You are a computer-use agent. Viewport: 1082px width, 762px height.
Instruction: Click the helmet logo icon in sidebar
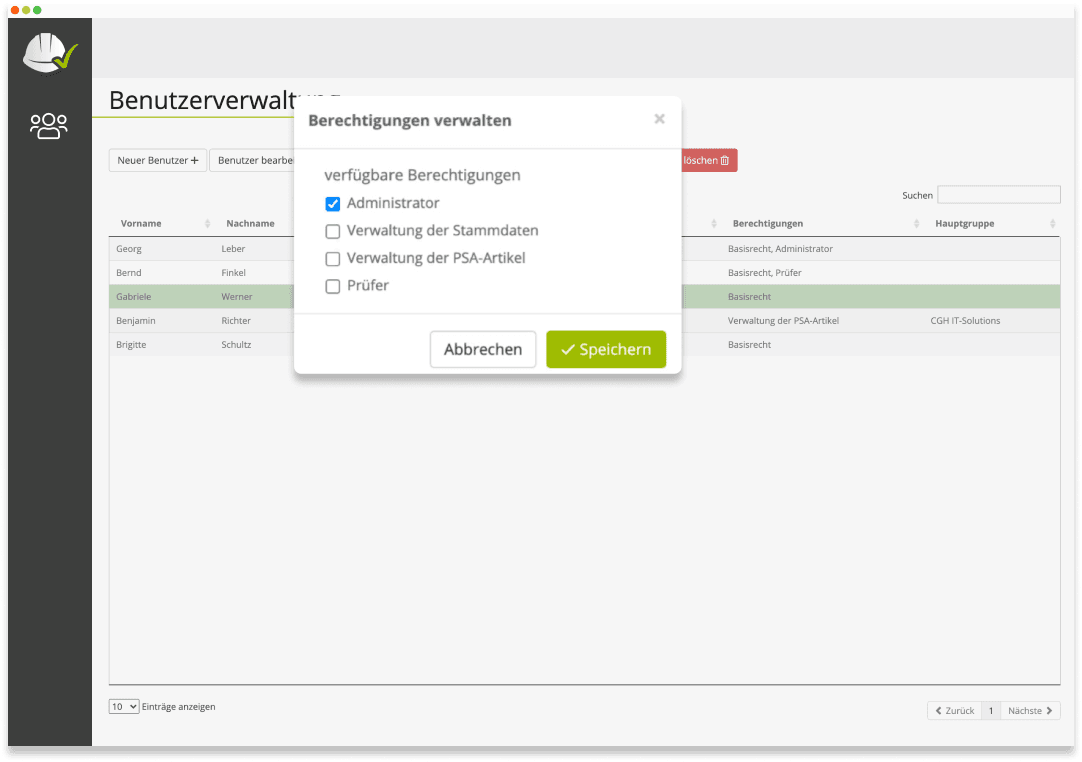tap(49, 53)
